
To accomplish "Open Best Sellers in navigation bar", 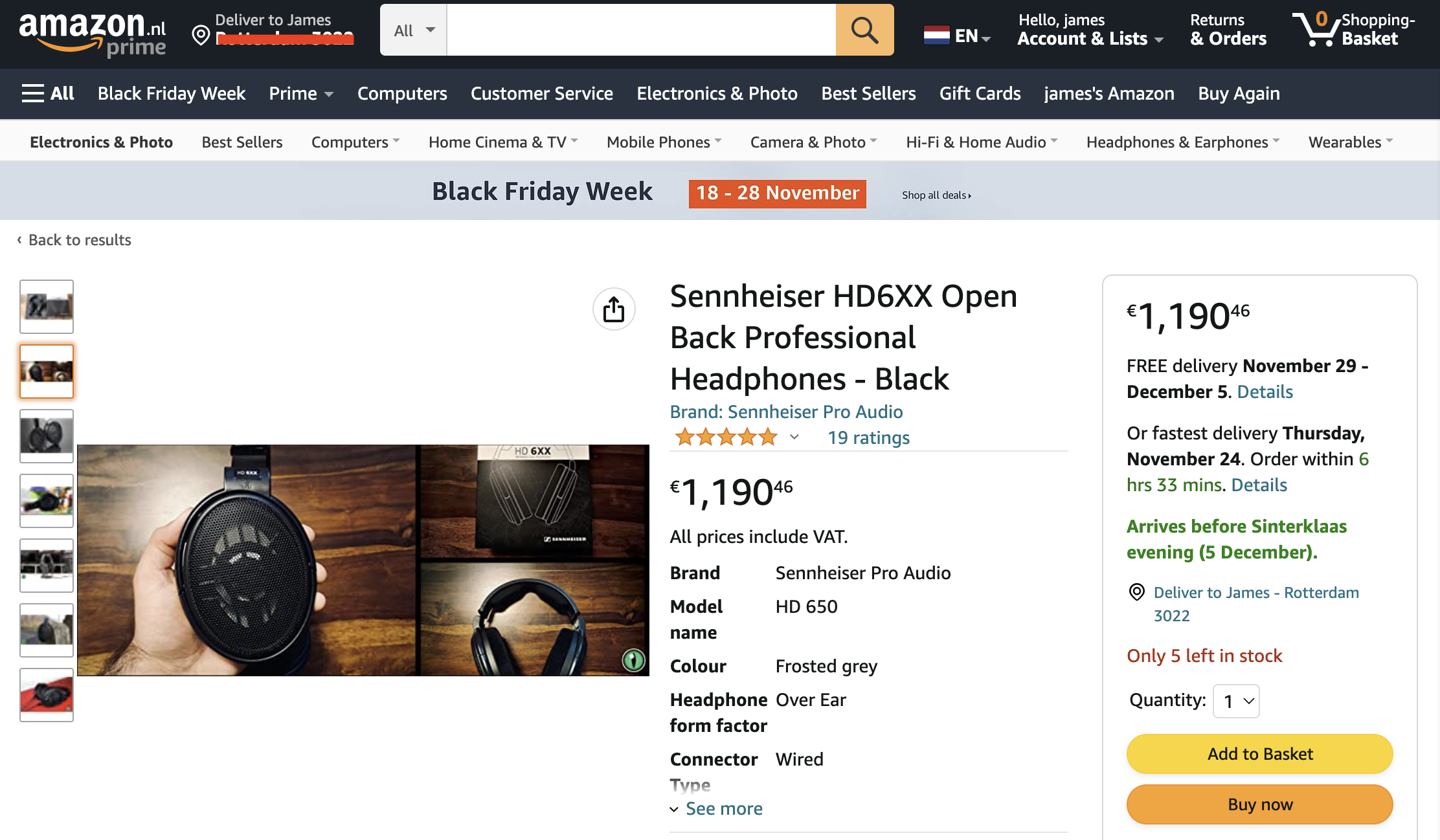I will pos(868,93).
